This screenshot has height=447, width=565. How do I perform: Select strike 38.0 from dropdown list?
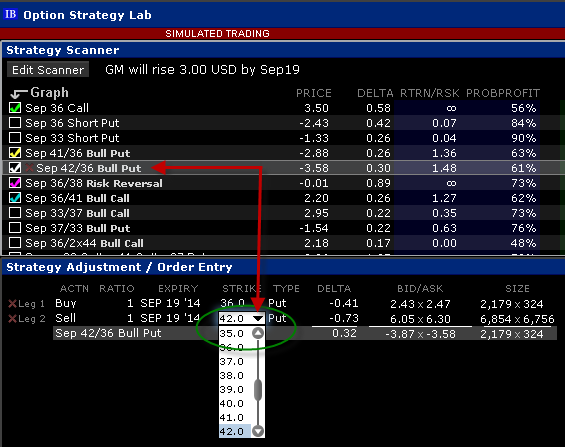(232, 375)
